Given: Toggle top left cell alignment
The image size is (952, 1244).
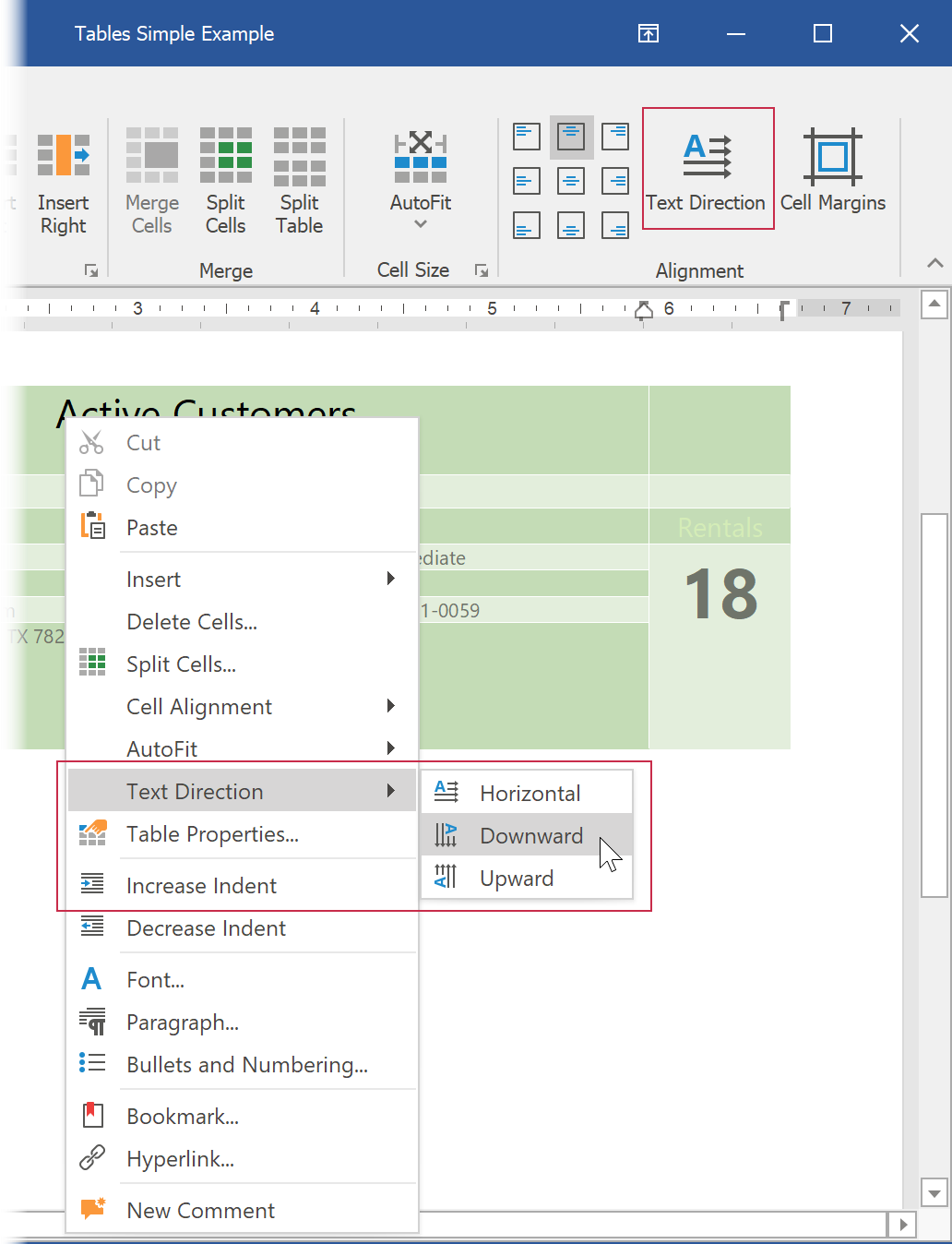Looking at the screenshot, I should tap(527, 137).
